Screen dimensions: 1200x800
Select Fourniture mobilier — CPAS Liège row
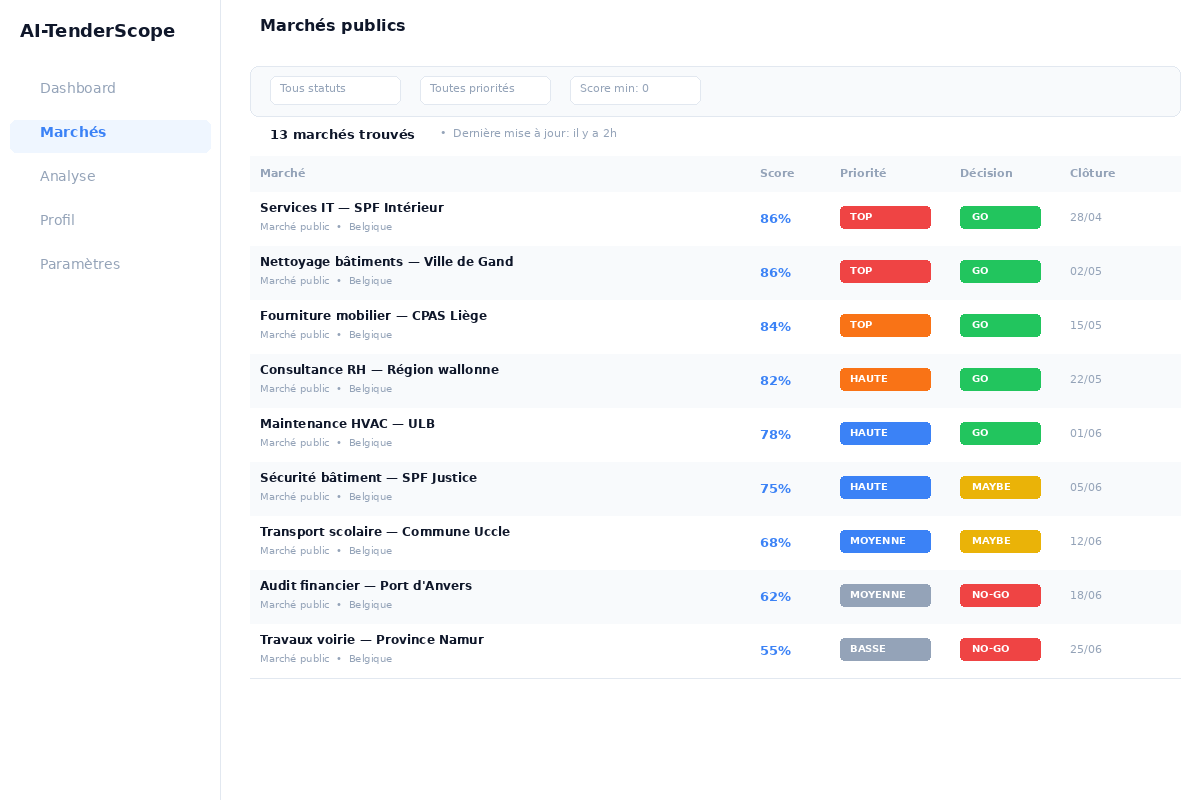(373, 316)
